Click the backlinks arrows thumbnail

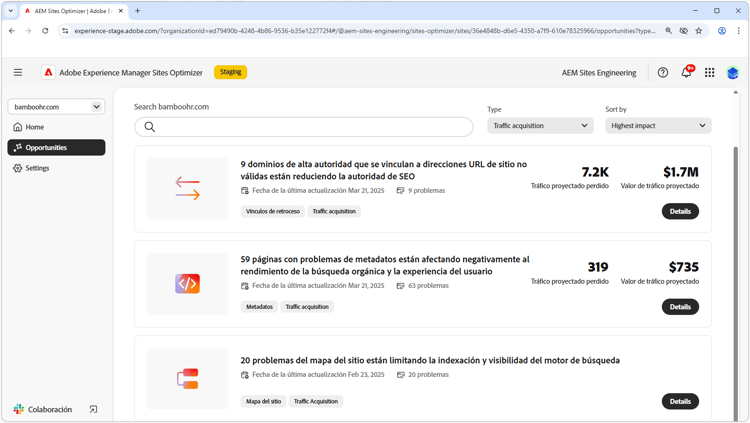(x=188, y=188)
